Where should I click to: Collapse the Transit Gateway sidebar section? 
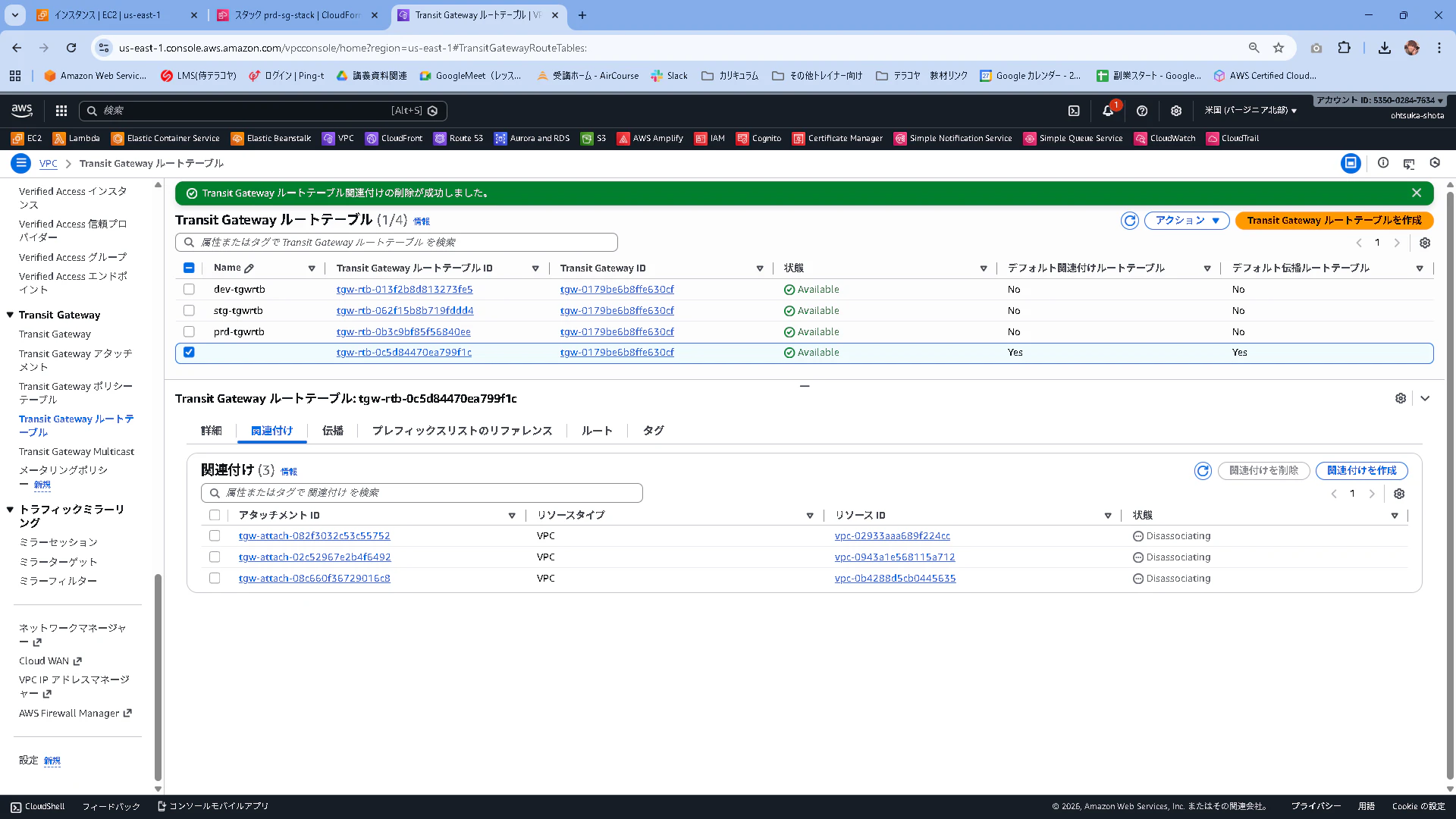coord(10,315)
